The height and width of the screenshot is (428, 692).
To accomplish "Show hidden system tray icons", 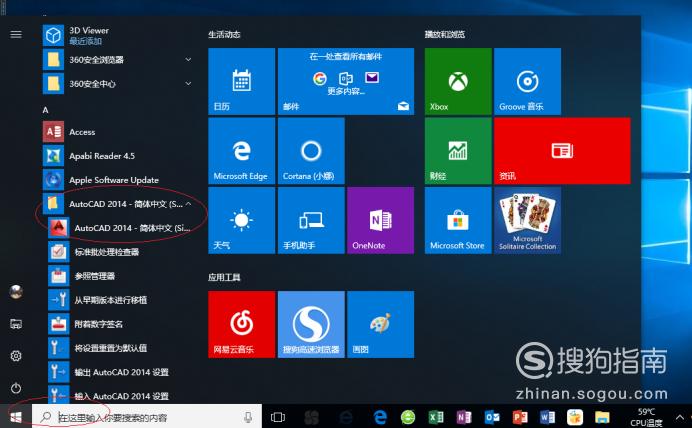I will [680, 417].
